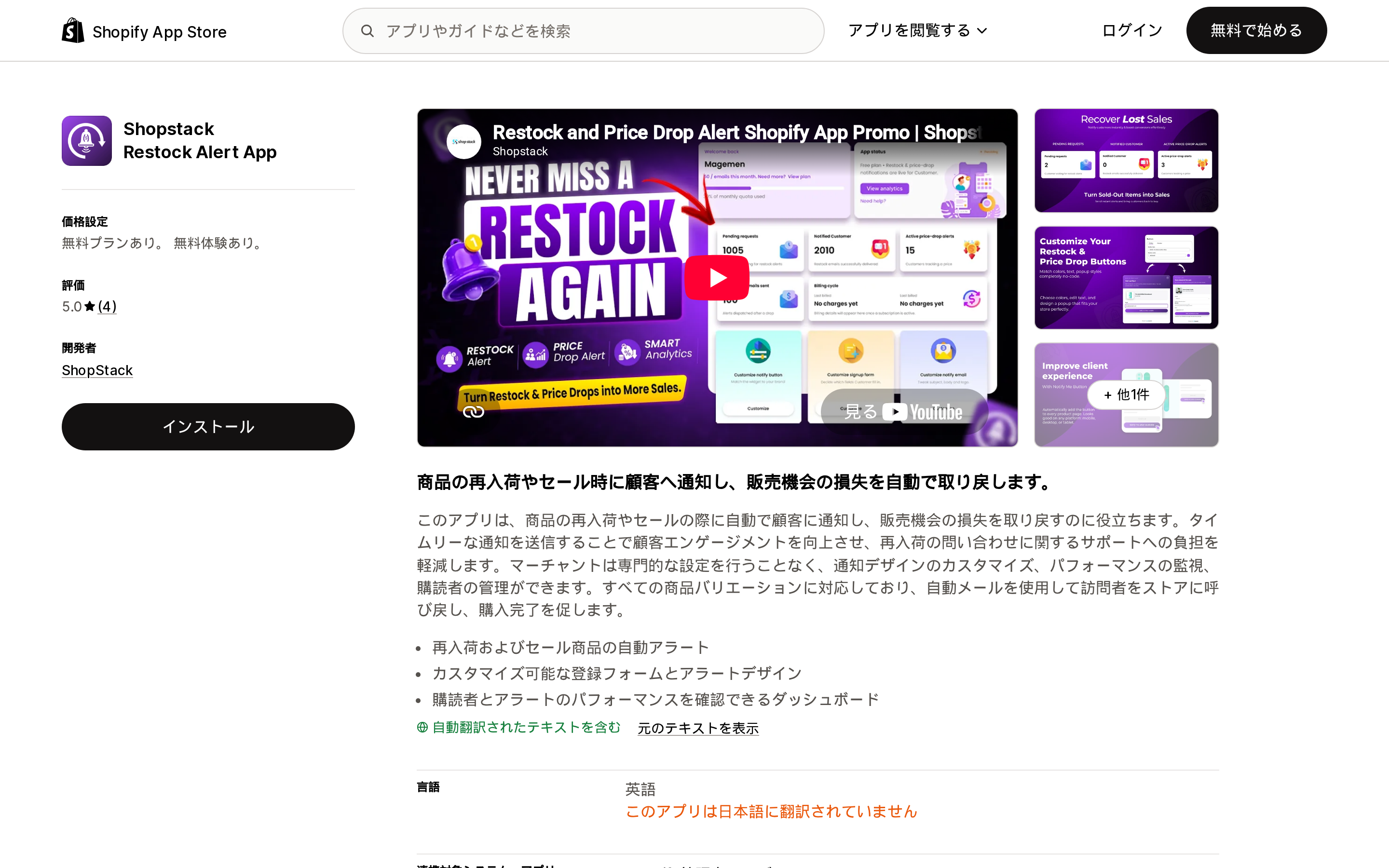Click the Shopstack channel avatar in video

coord(464,141)
